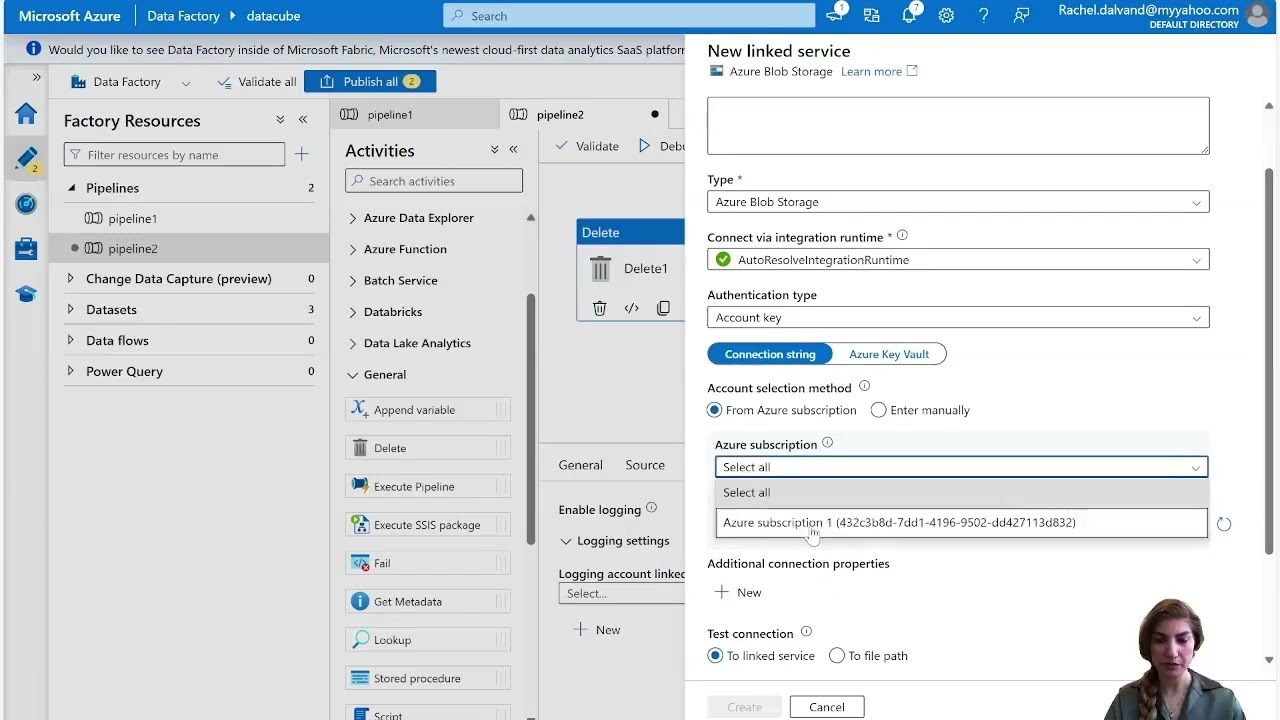Click the Filter resources by name field
This screenshot has height=720, width=1280.
tap(175, 155)
